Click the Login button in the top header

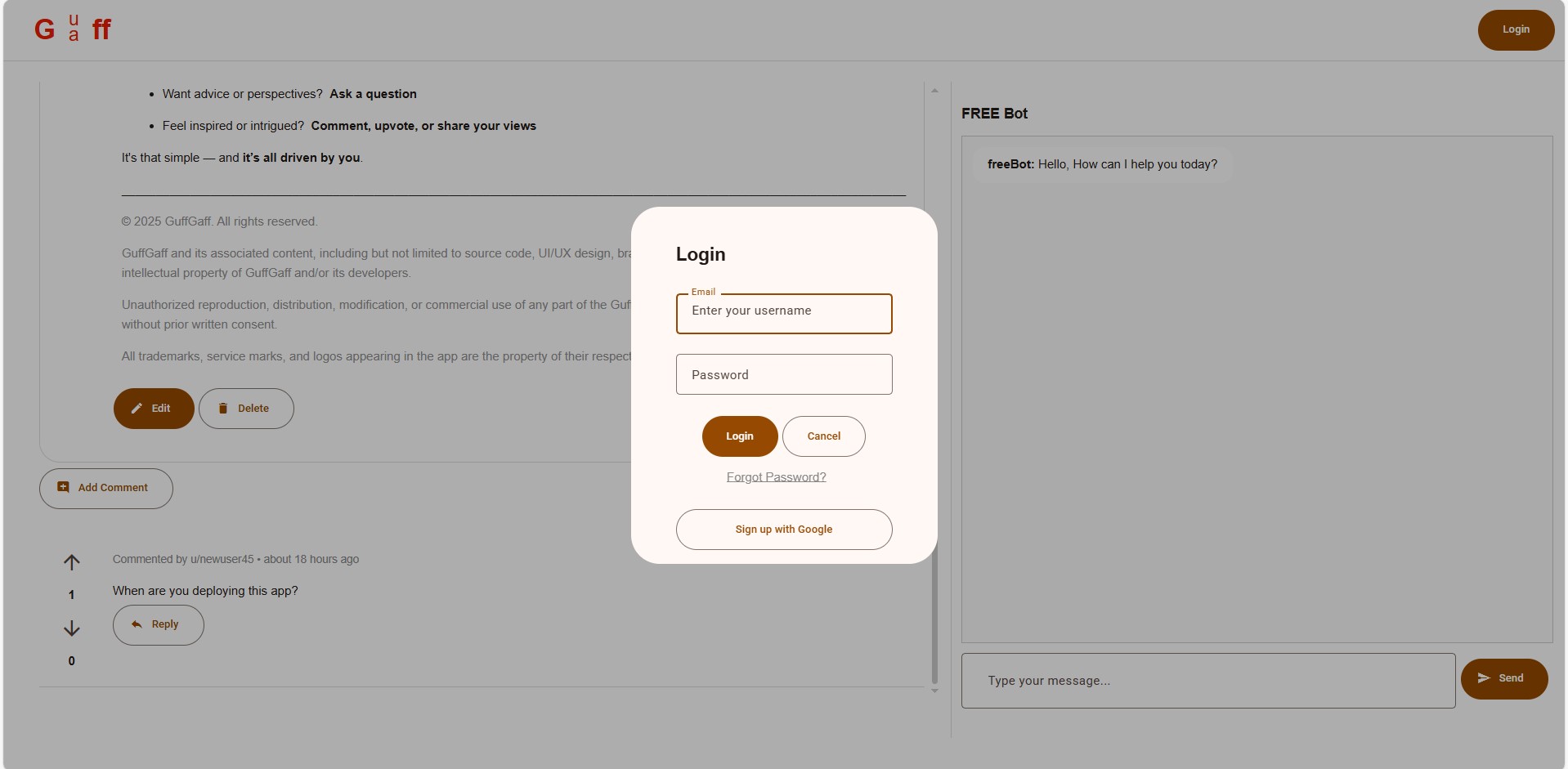click(1515, 30)
